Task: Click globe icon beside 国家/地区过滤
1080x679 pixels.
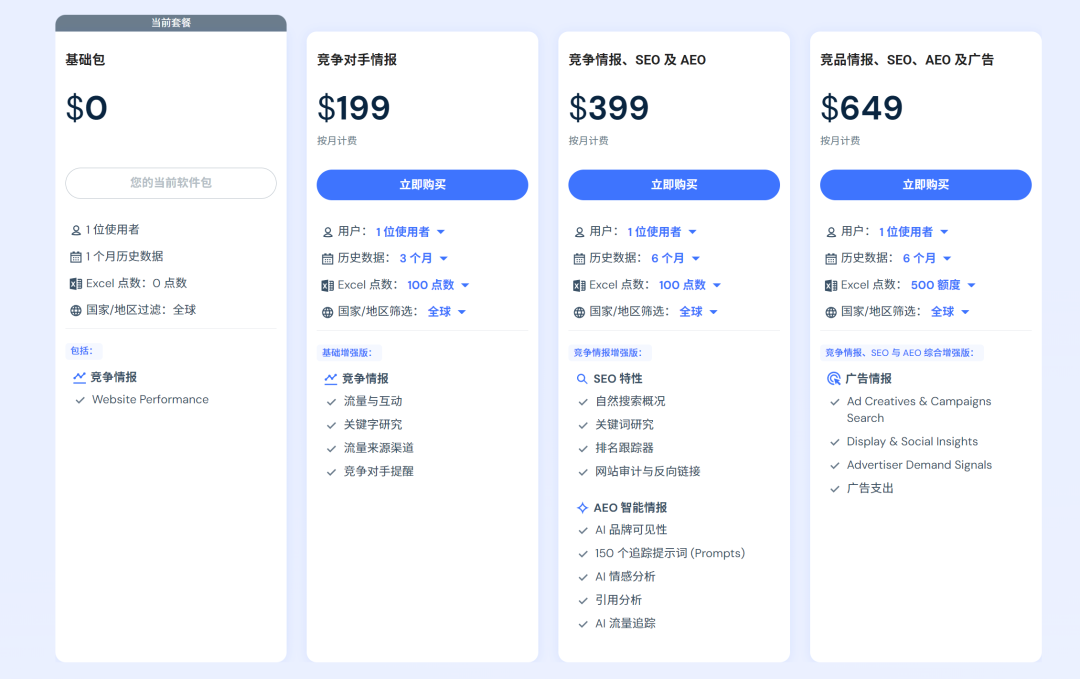Action: click(76, 311)
